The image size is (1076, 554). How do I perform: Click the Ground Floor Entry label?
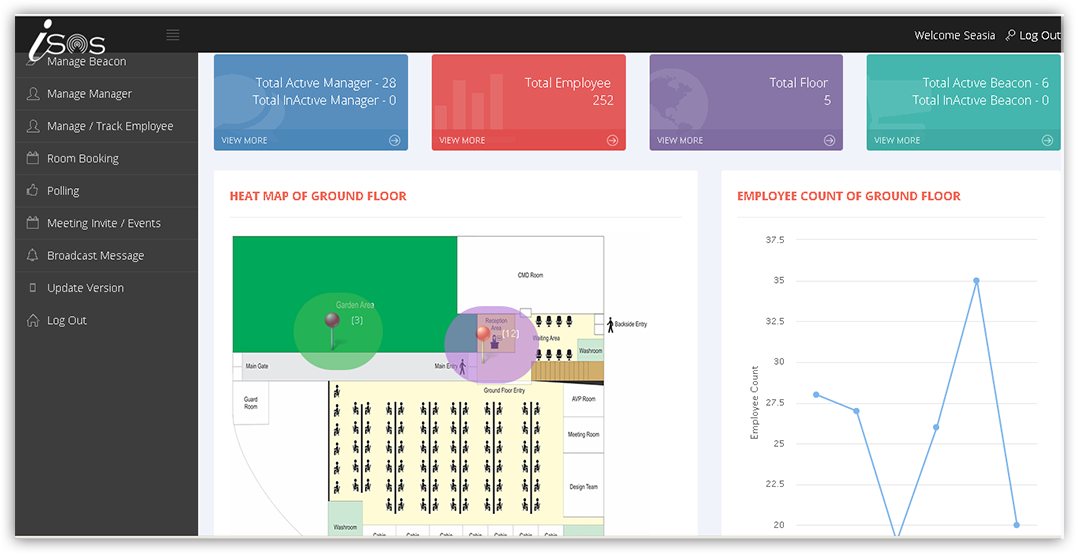coord(504,390)
